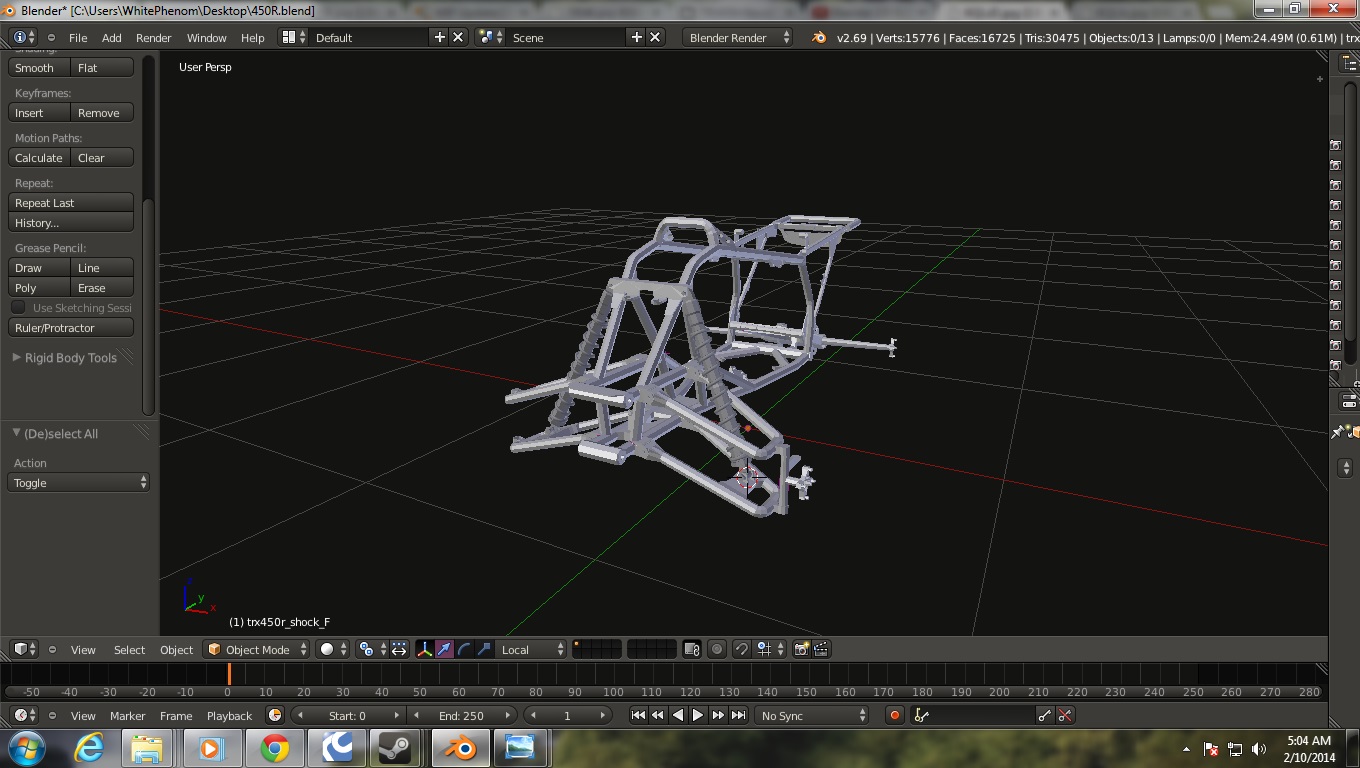Collapse the info header menus
Image resolution: width=1360 pixels, height=768 pixels.
[52, 37]
